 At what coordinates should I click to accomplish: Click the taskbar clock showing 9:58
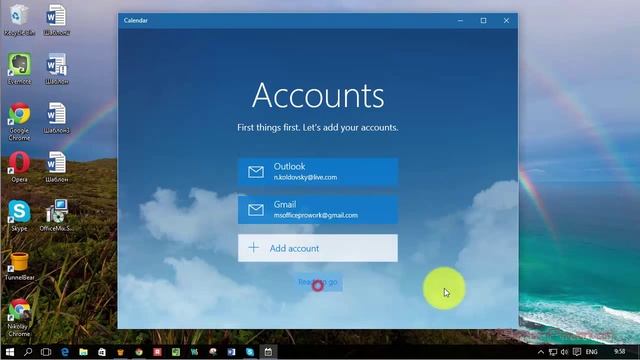pos(619,351)
